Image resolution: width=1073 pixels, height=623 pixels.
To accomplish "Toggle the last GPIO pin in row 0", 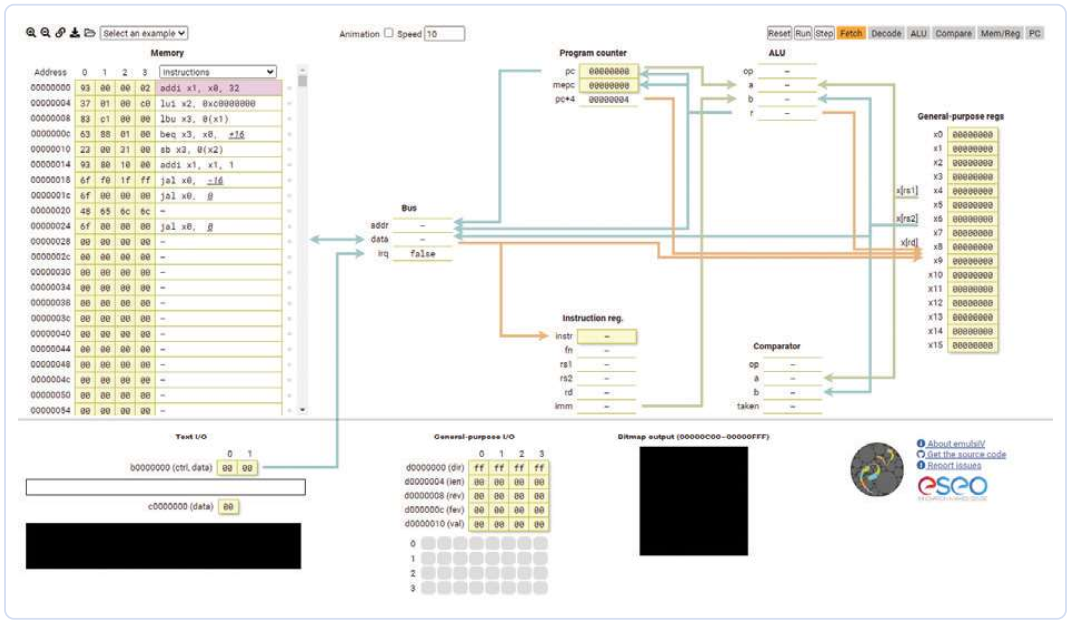I will (540, 544).
